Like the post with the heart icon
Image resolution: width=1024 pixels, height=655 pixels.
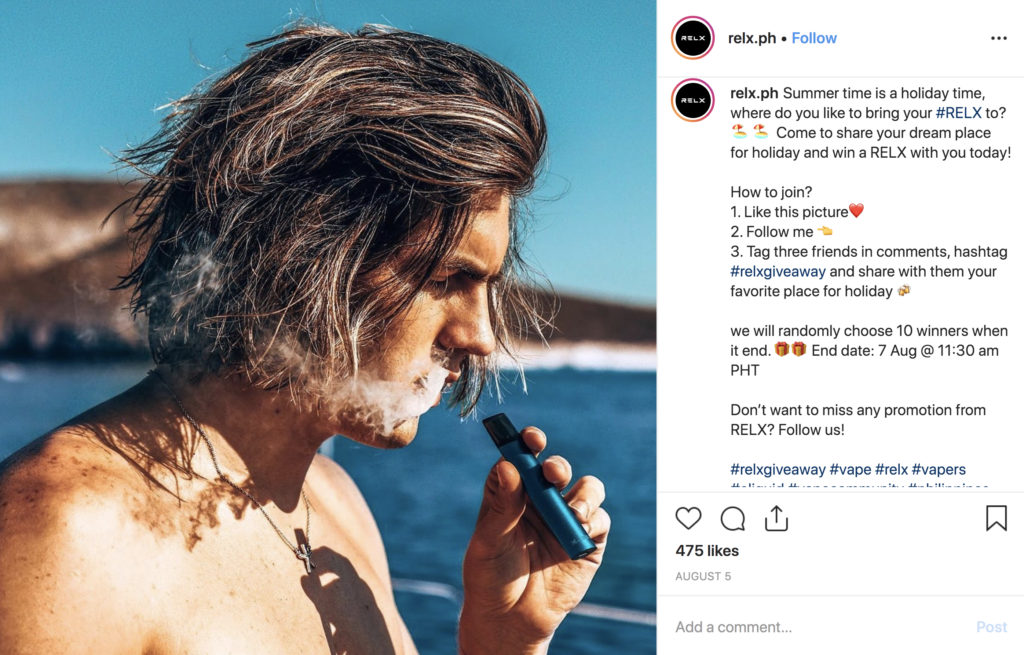pyautogui.click(x=688, y=519)
